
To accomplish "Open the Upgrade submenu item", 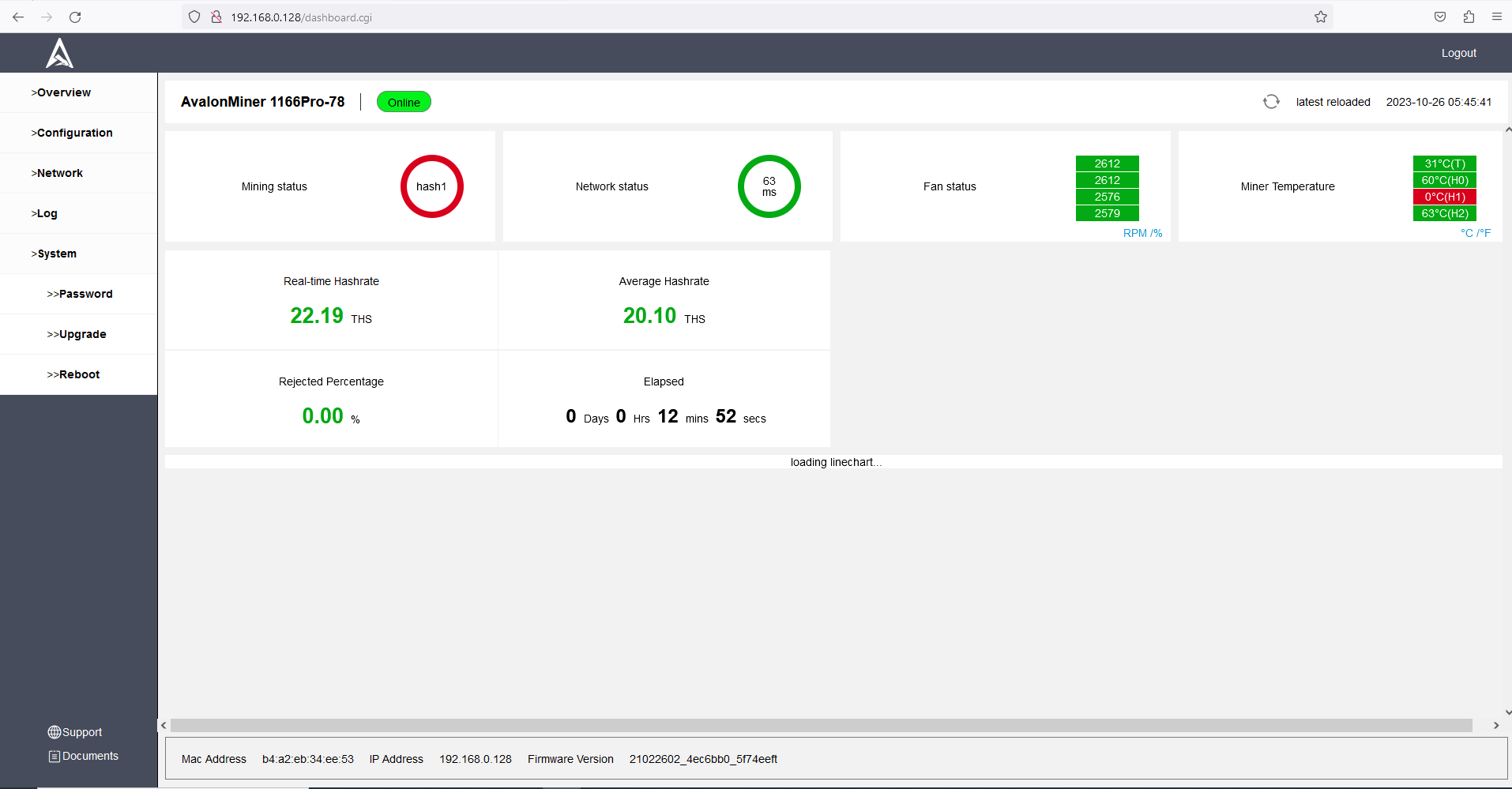I will [78, 334].
